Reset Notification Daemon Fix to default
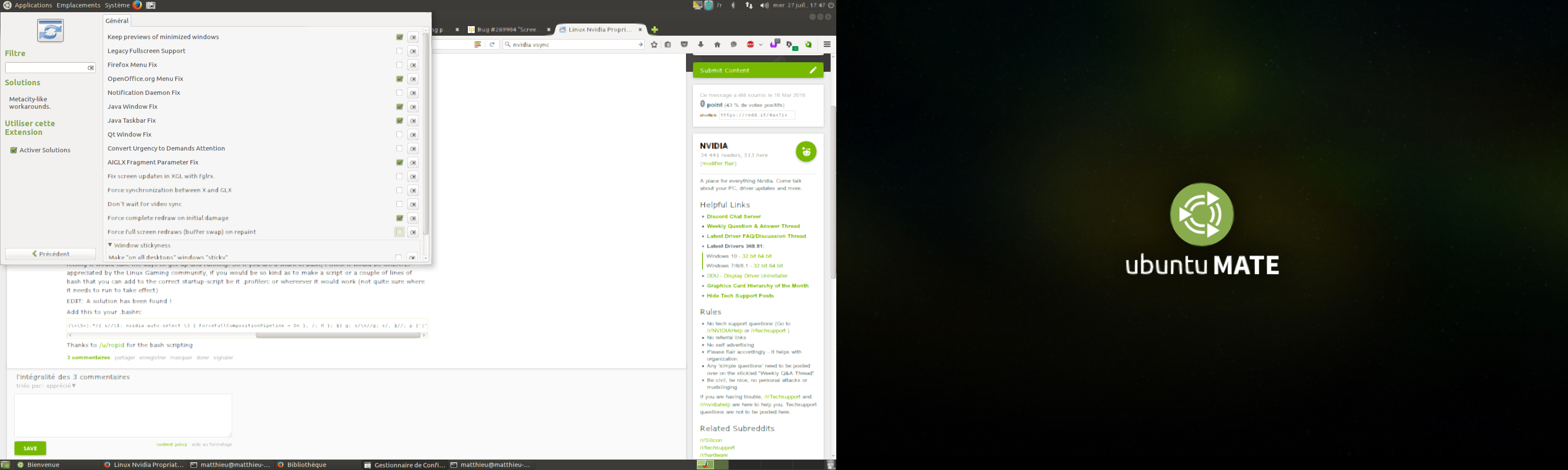1568x470 pixels. [413, 93]
